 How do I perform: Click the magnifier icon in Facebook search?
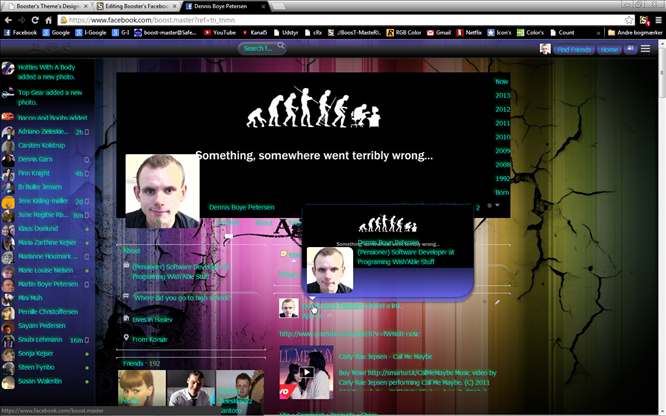[281, 47]
